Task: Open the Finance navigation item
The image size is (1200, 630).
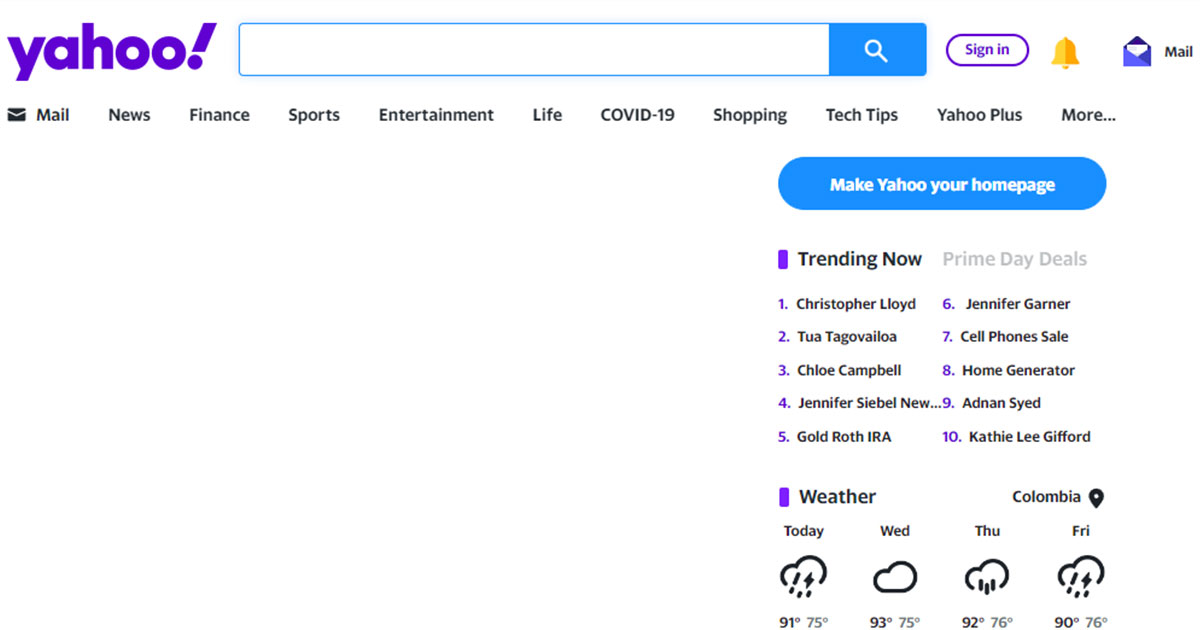Action: tap(219, 115)
